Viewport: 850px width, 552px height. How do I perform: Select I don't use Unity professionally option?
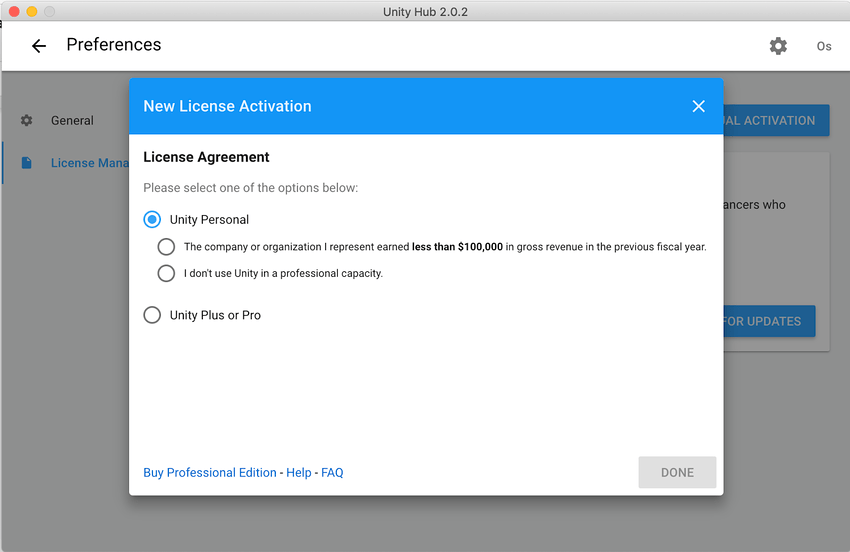click(166, 273)
